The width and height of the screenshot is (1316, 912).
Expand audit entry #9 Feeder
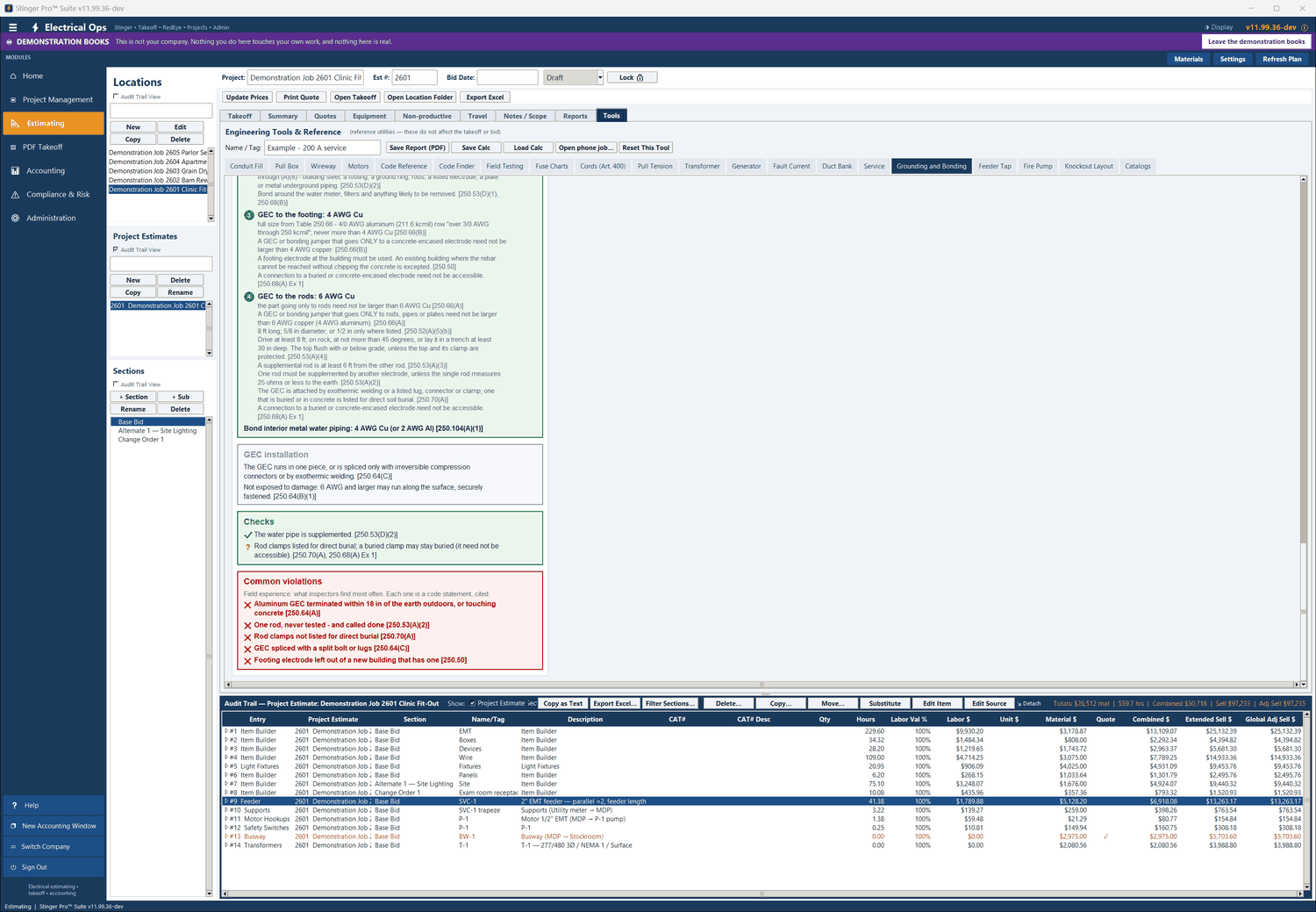pyautogui.click(x=226, y=801)
